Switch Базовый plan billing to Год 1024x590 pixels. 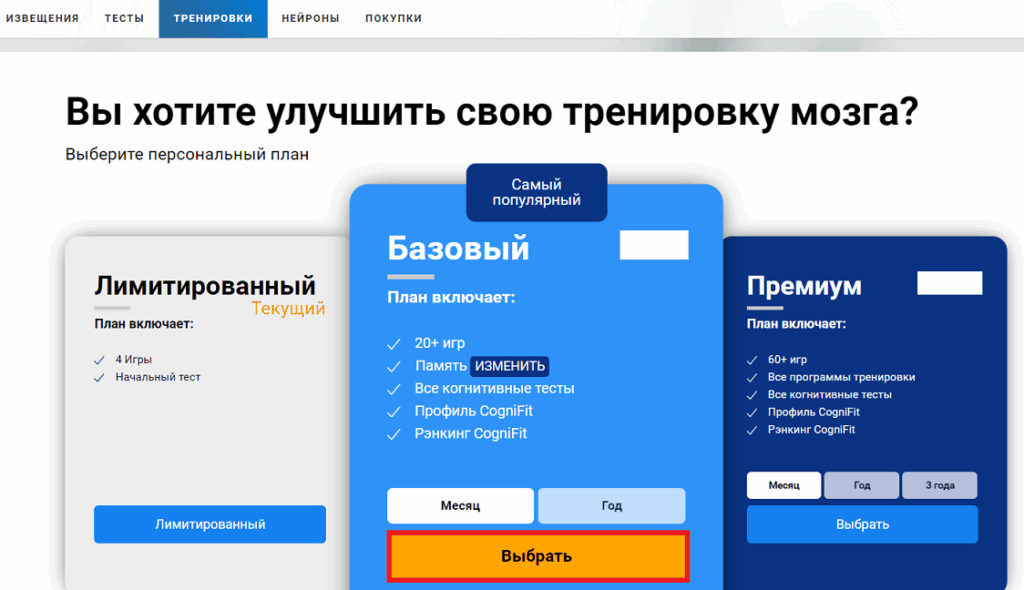(x=611, y=506)
